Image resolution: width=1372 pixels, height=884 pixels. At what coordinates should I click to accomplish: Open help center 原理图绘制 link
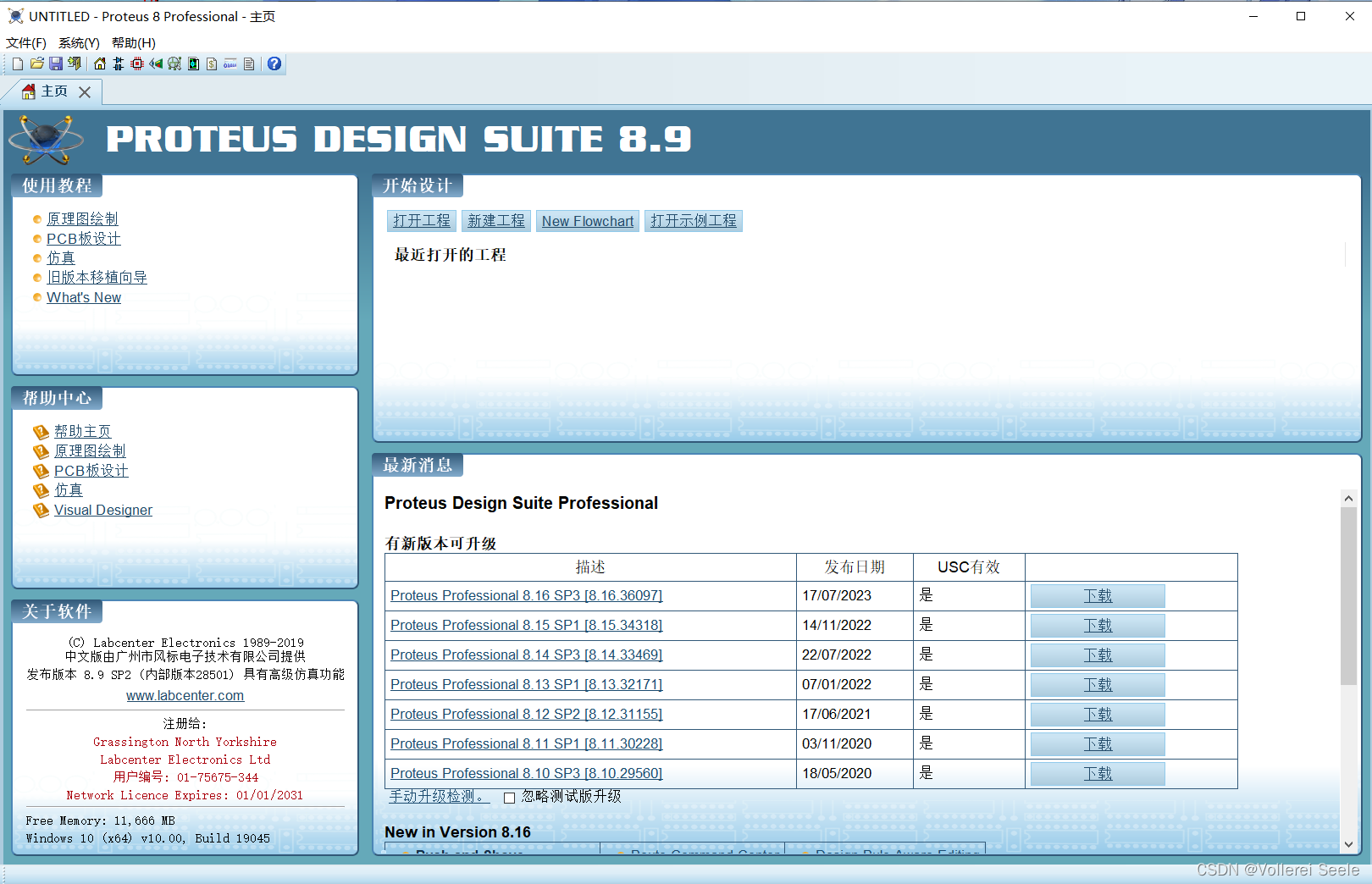(90, 451)
